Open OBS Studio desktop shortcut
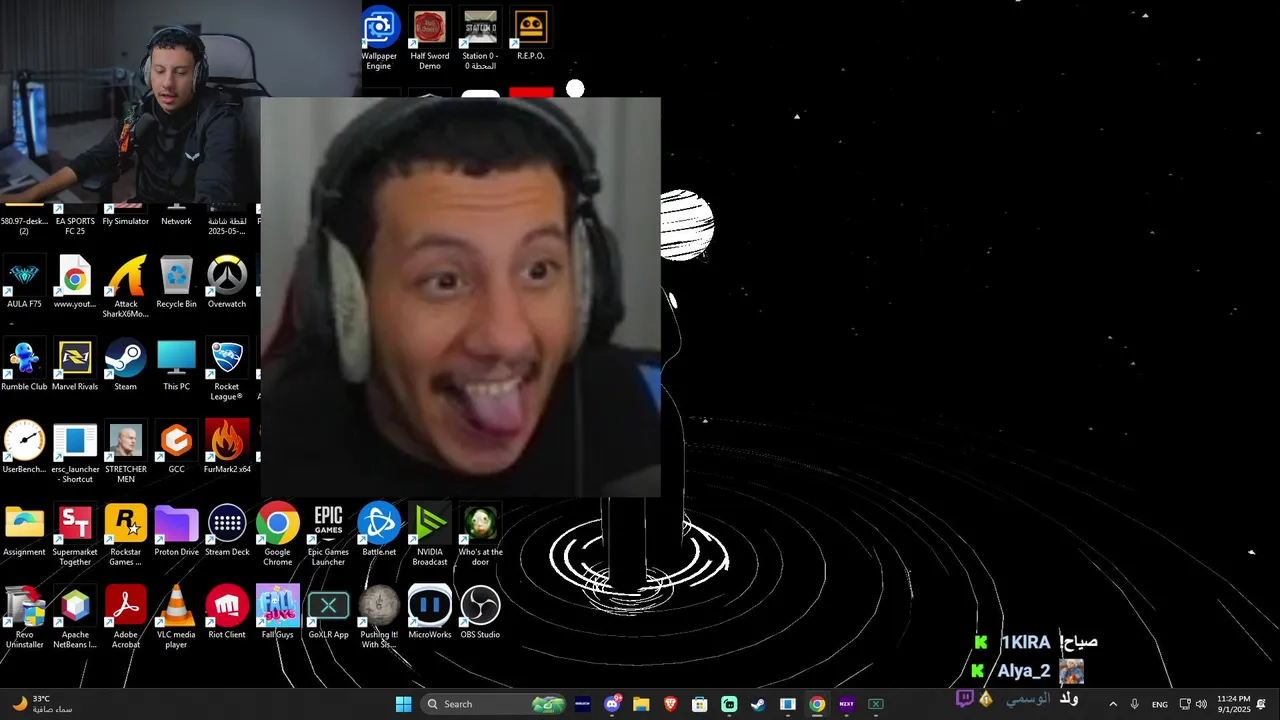The width and height of the screenshot is (1280, 720). pyautogui.click(x=480, y=613)
